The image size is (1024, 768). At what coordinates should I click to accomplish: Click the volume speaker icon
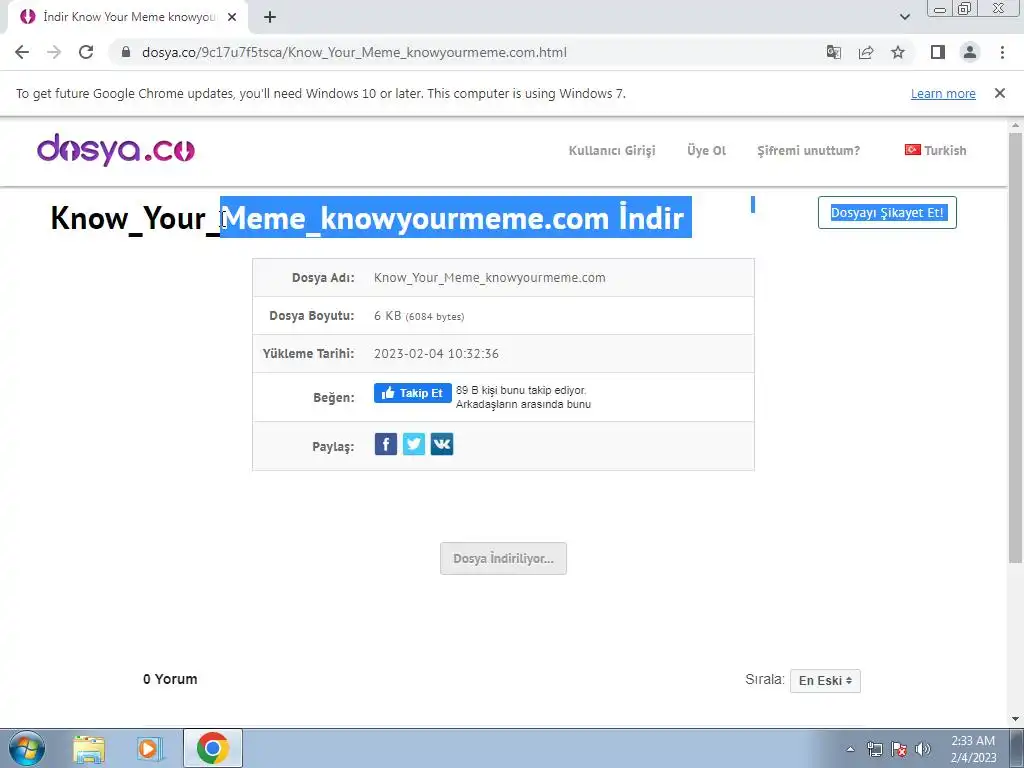tap(923, 749)
